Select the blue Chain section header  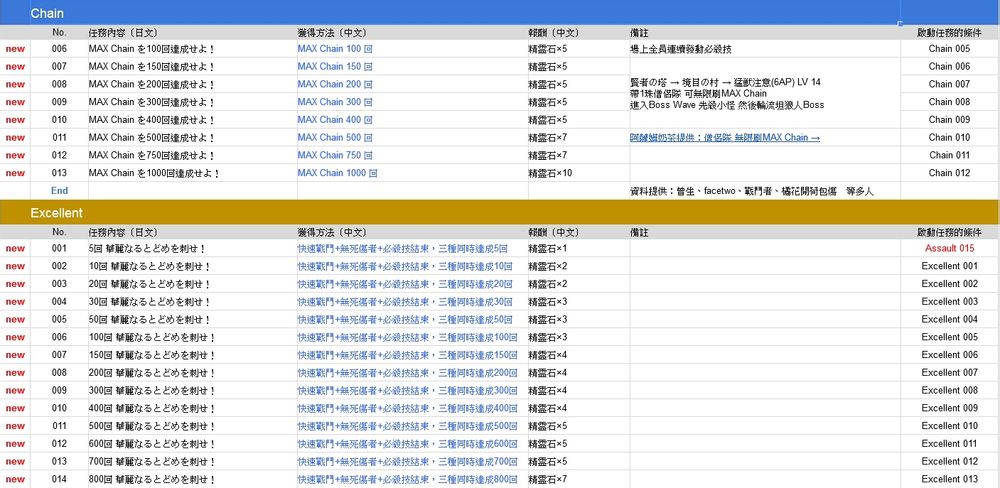pos(500,13)
